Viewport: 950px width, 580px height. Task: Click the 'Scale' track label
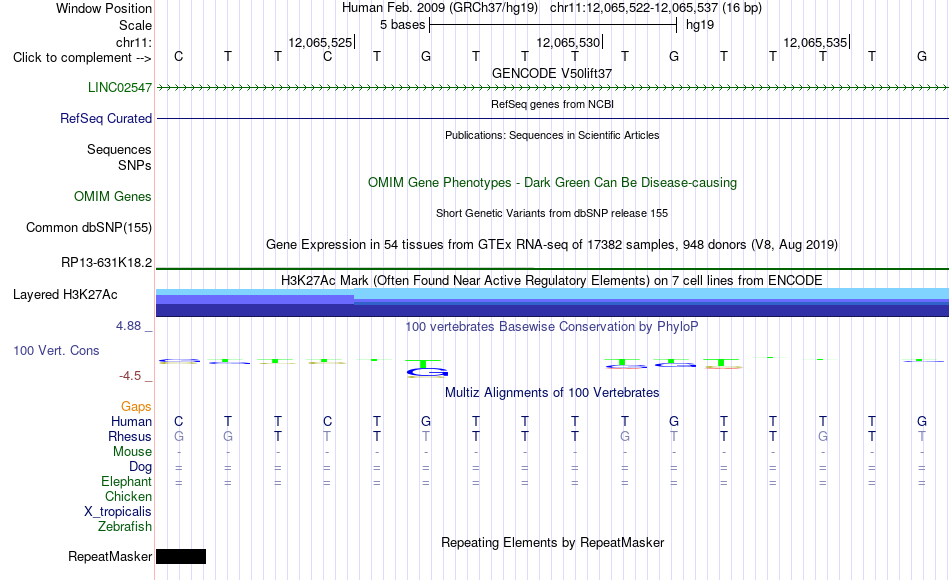(x=135, y=25)
